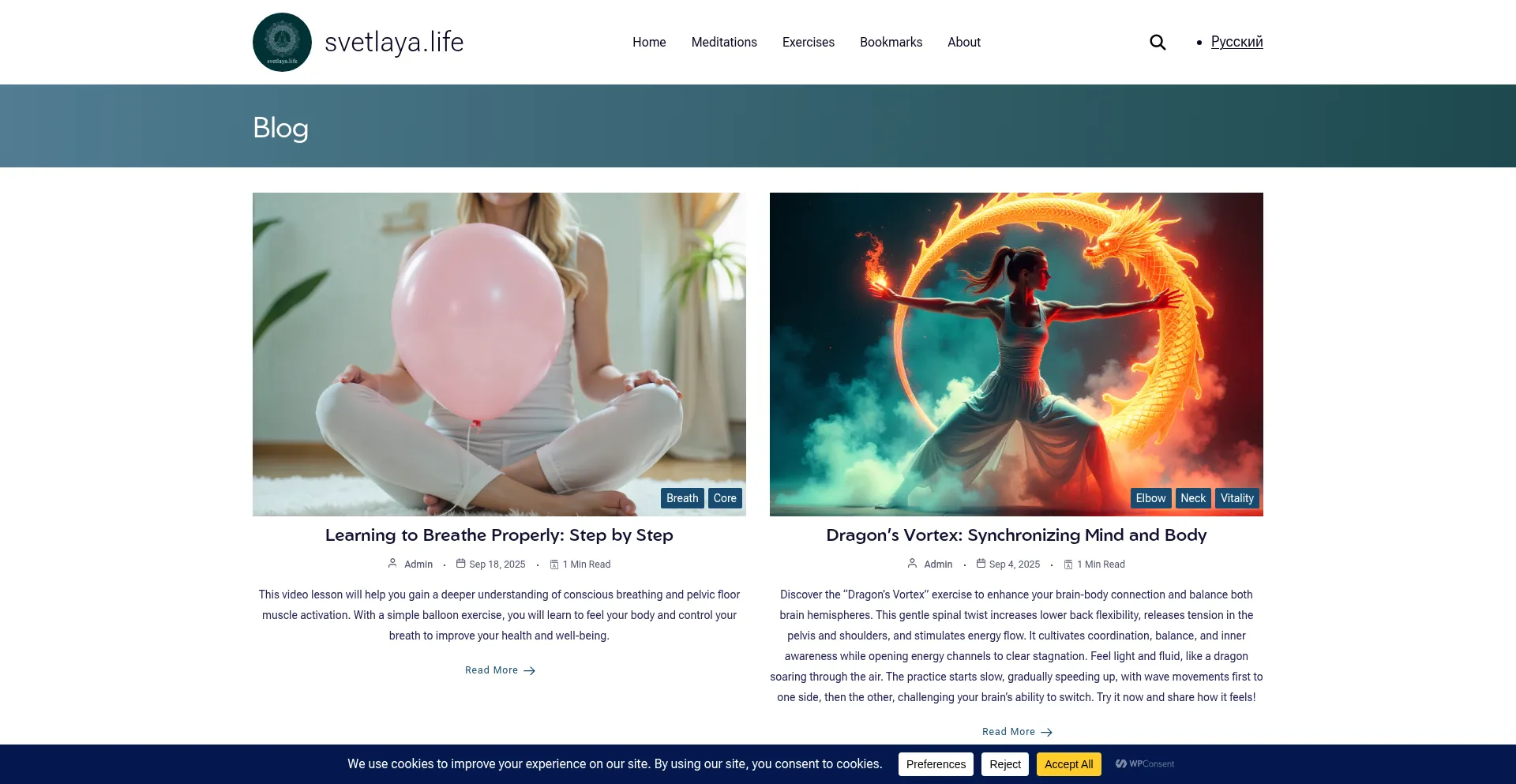The width and height of the screenshot is (1516, 784).
Task: Open cookie Preferences
Action: point(936,764)
